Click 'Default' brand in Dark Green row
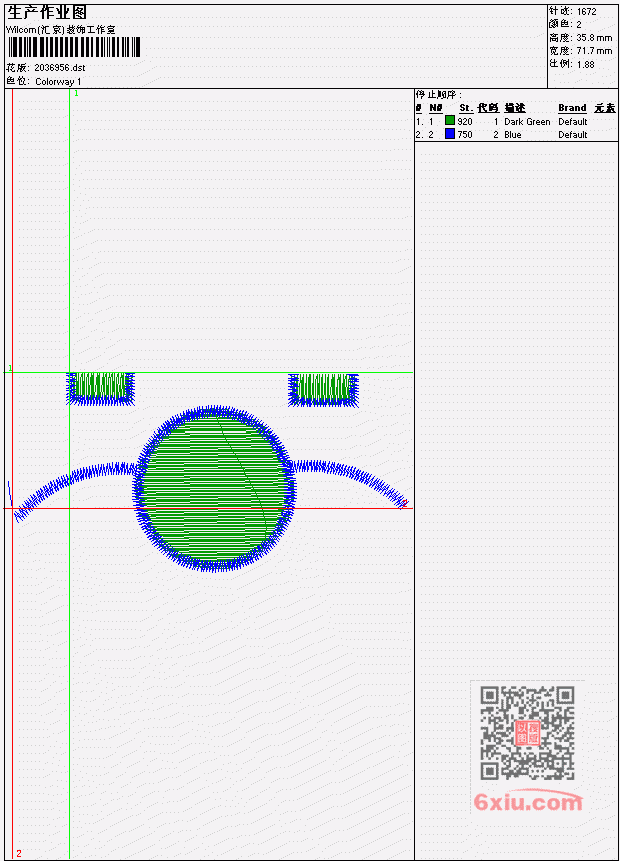The height and width of the screenshot is (861, 620). [x=572, y=121]
